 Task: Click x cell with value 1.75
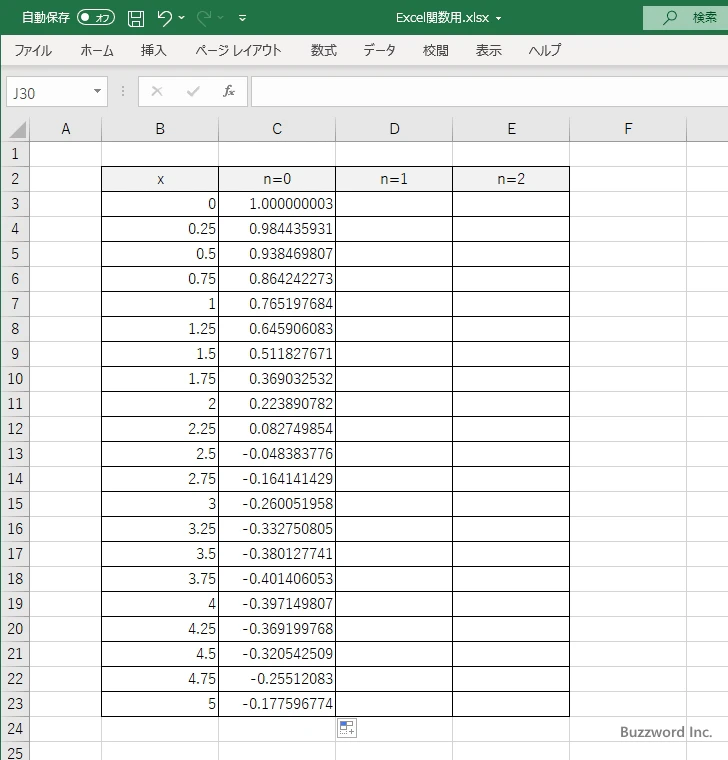coord(160,379)
